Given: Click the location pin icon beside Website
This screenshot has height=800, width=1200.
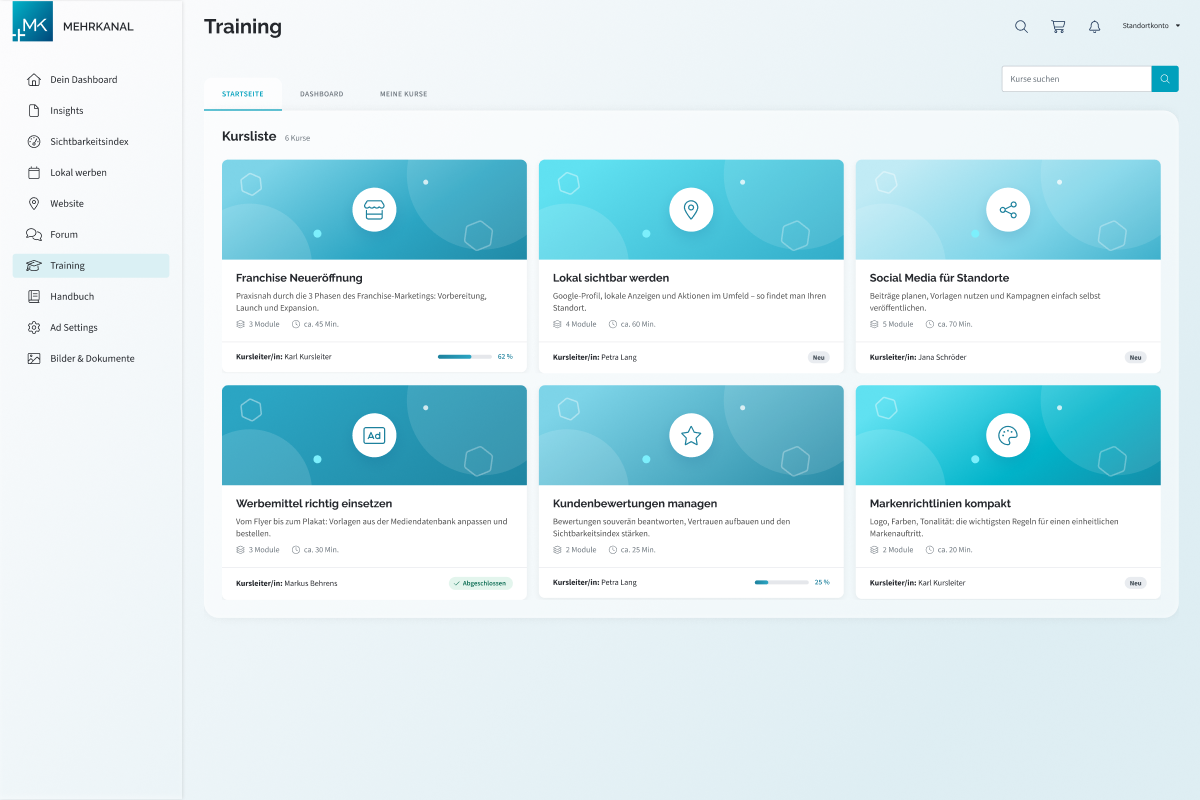Looking at the screenshot, I should click(34, 204).
